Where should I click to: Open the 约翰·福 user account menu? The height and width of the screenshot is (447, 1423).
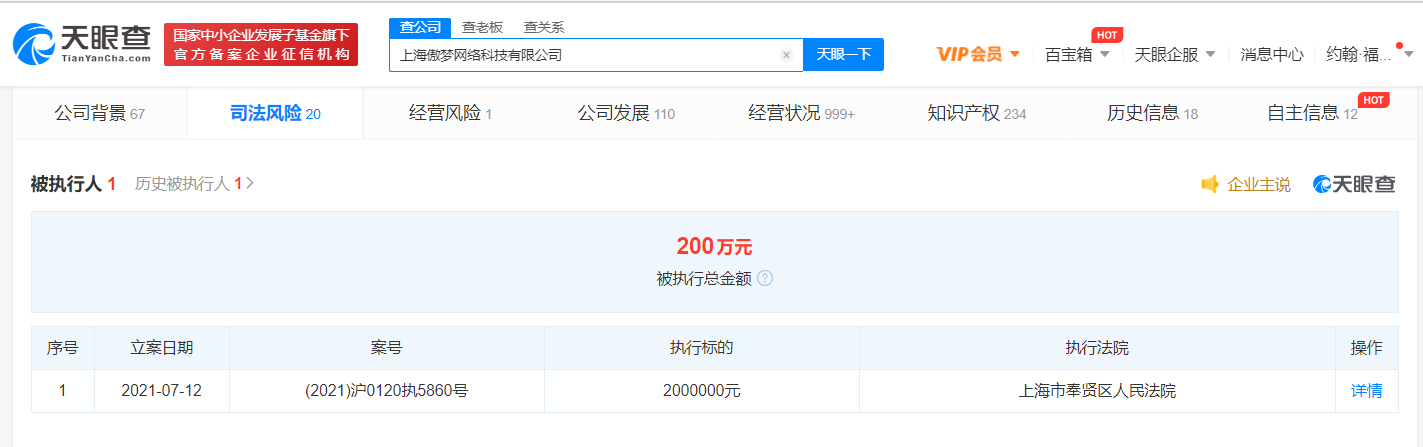pos(1369,54)
